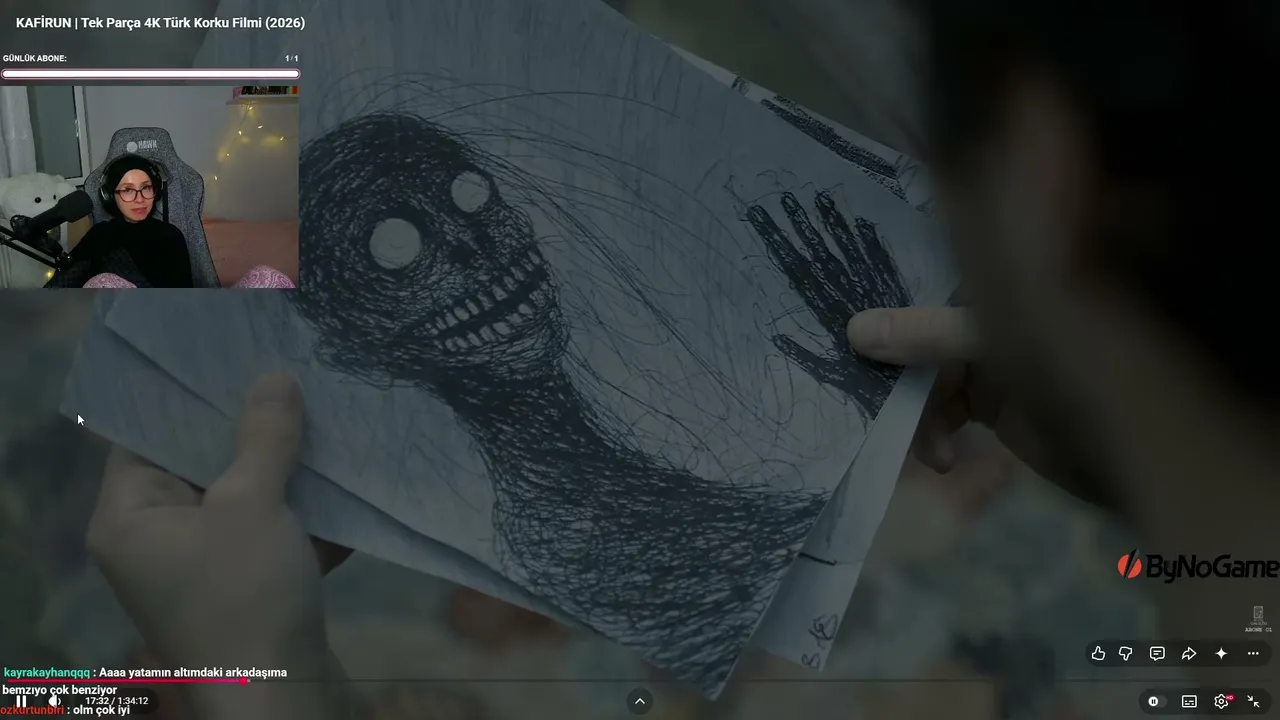This screenshot has height=720, width=1280.
Task: Exit fullscreen mode
Action: click(1253, 701)
